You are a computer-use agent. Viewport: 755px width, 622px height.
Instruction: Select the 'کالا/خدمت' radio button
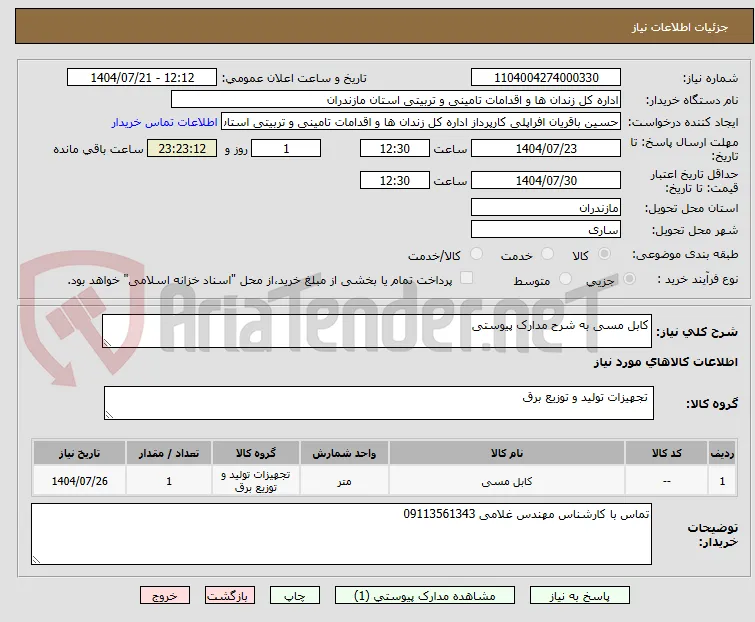click(476, 254)
